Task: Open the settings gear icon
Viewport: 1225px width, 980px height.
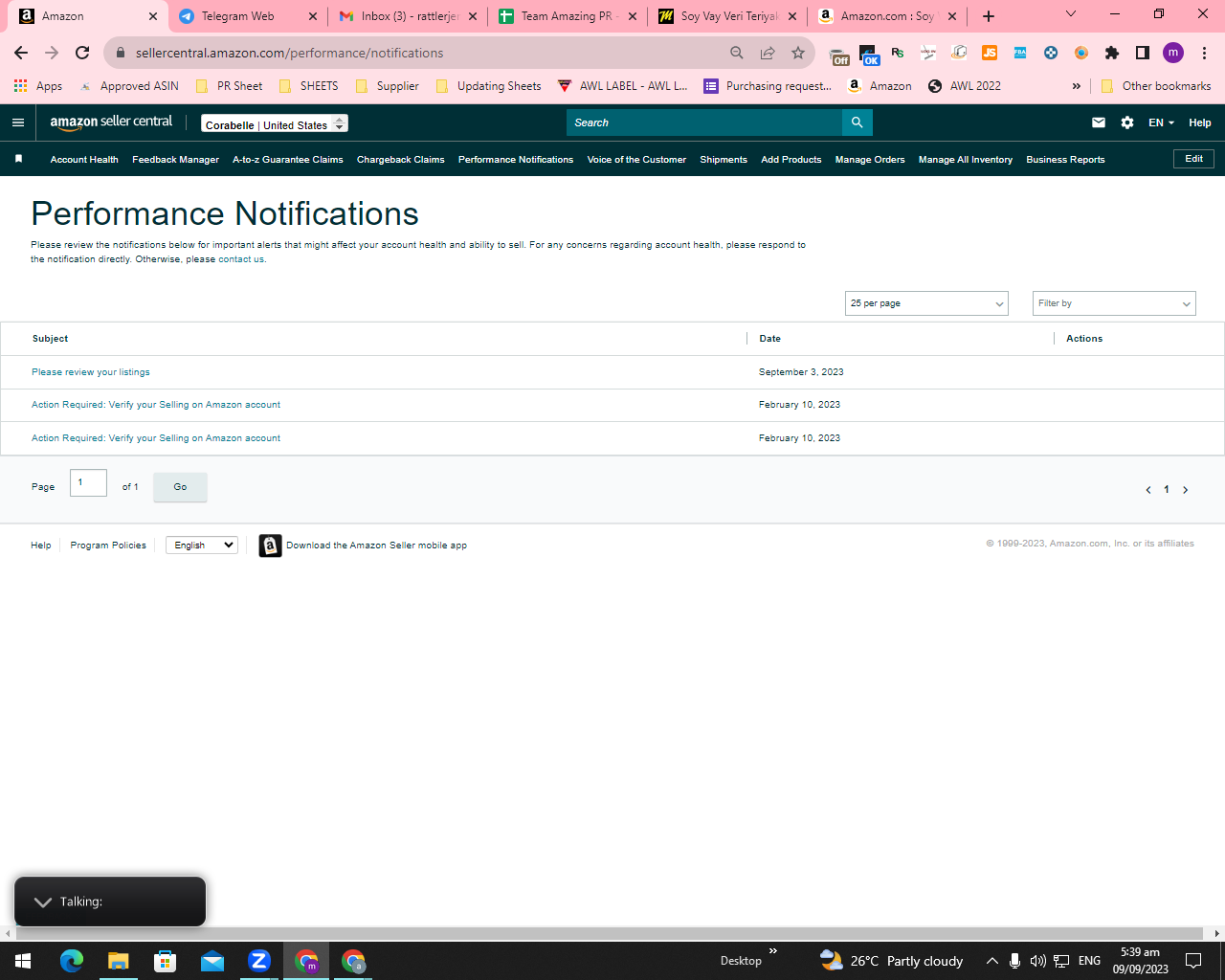Action: (1127, 122)
